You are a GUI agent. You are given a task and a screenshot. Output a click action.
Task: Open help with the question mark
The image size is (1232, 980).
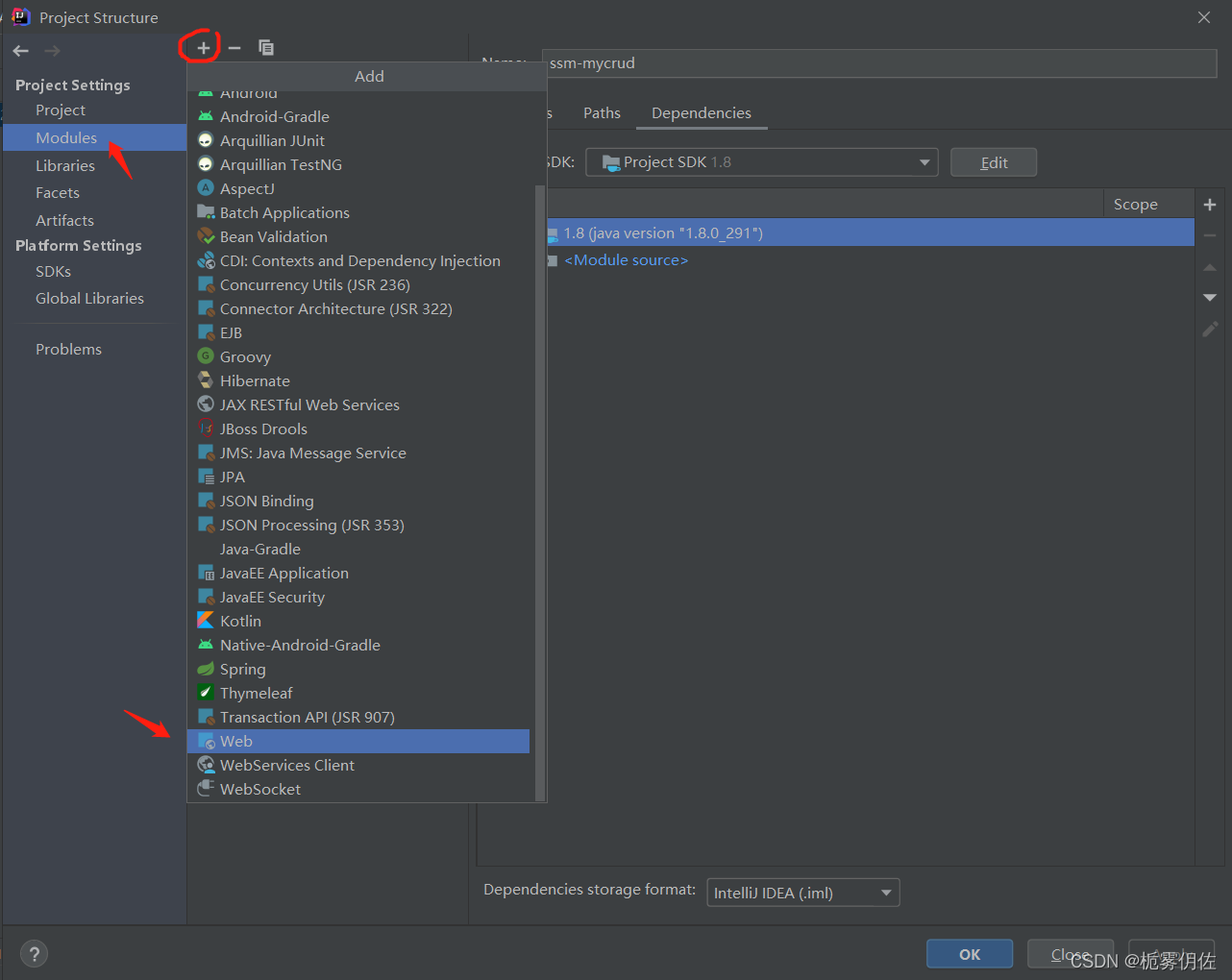35,954
